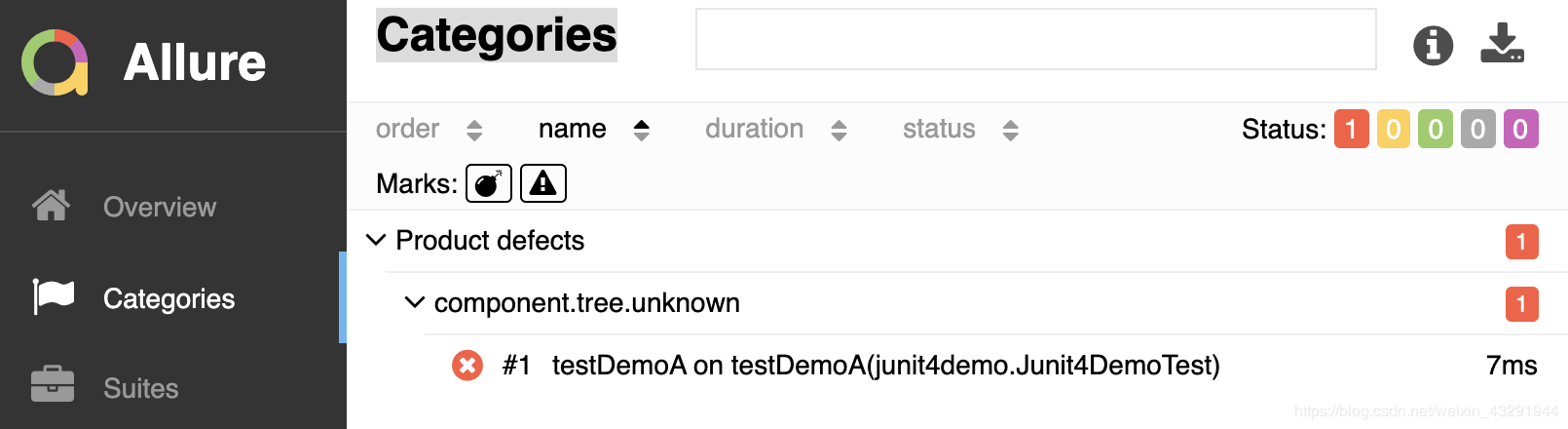1568x429 pixels.
Task: Open the testDemoA test result
Action: tap(885, 366)
